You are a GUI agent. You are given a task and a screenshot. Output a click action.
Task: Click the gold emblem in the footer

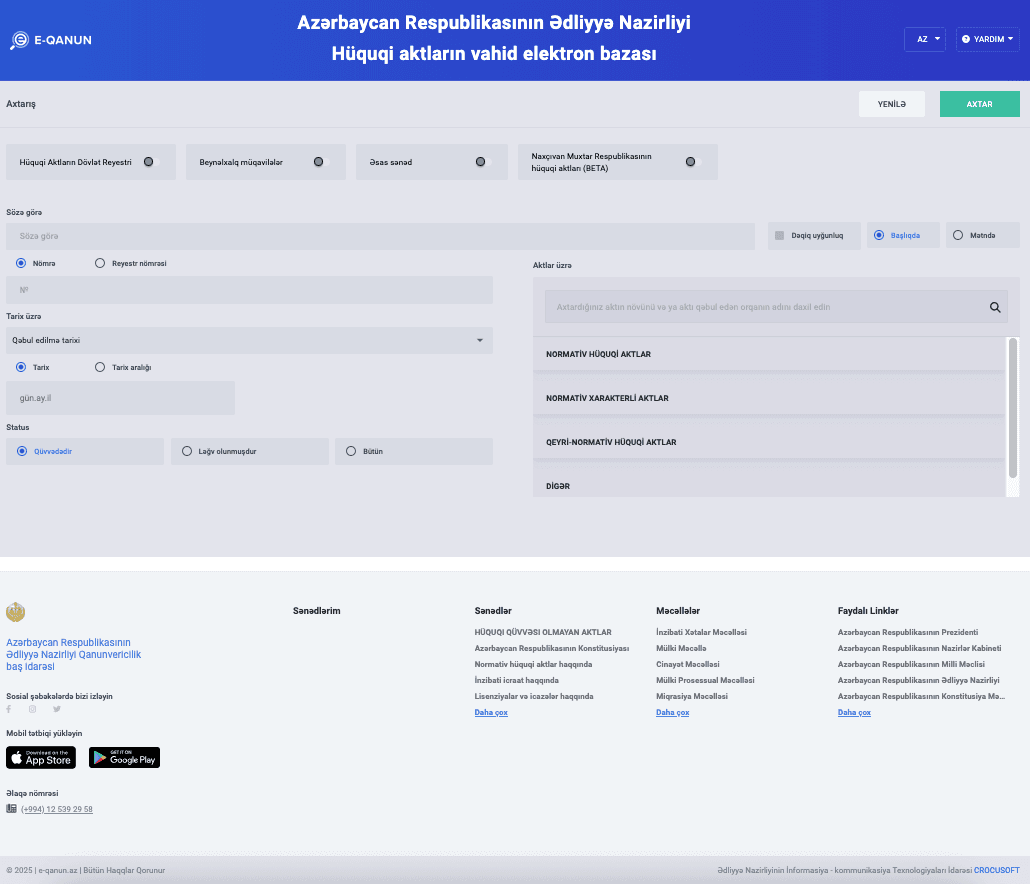(x=15, y=612)
